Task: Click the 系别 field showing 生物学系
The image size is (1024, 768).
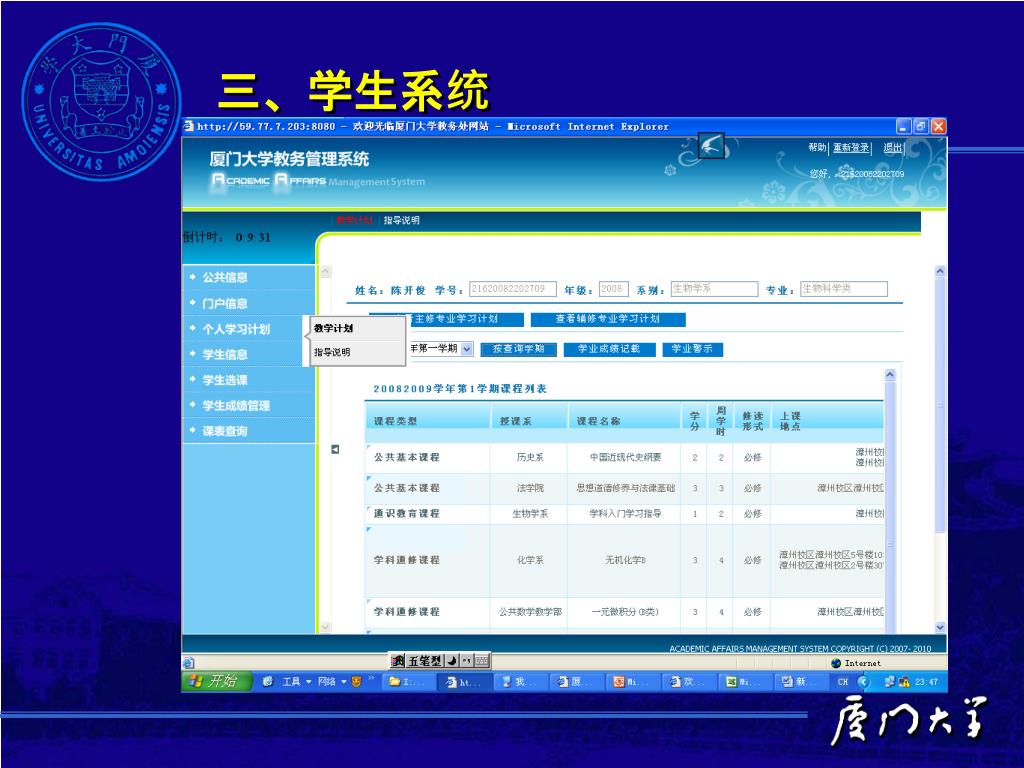Action: pos(714,289)
